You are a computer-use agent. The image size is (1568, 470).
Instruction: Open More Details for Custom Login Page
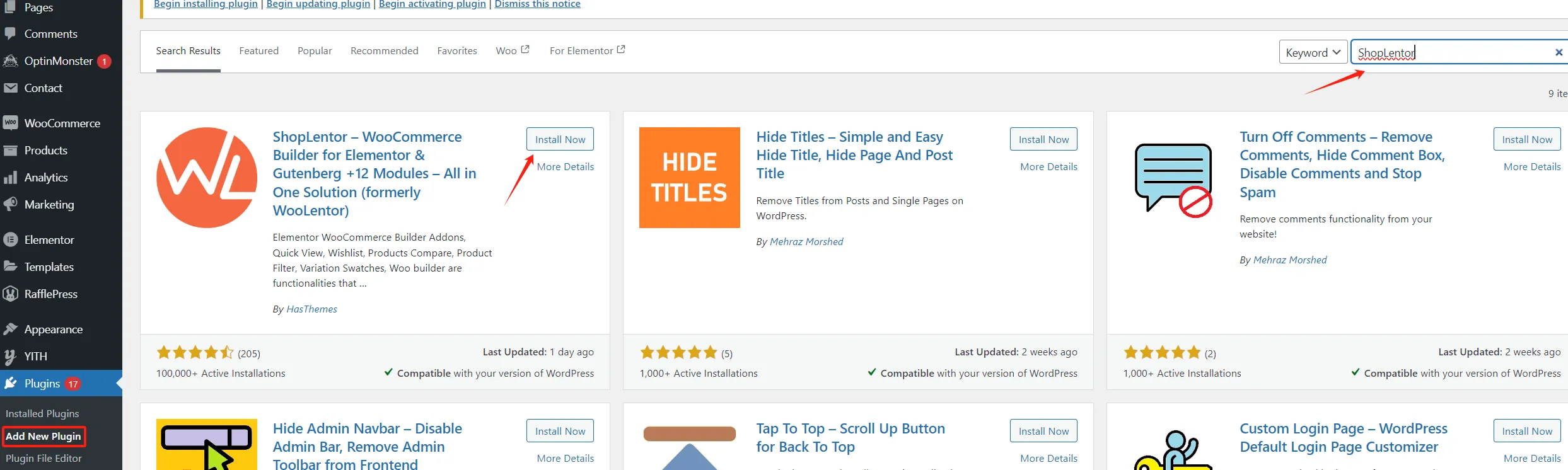click(x=1532, y=459)
